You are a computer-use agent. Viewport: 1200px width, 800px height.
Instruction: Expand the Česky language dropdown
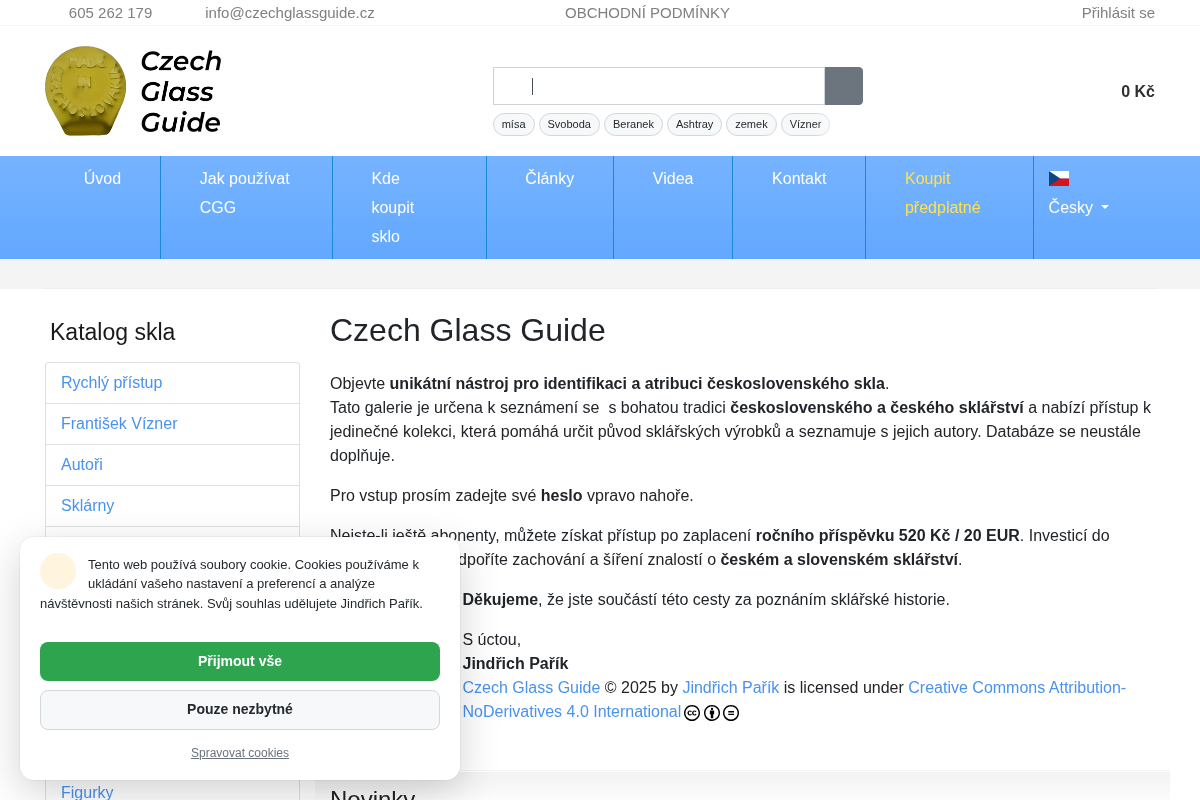[x=1078, y=207]
